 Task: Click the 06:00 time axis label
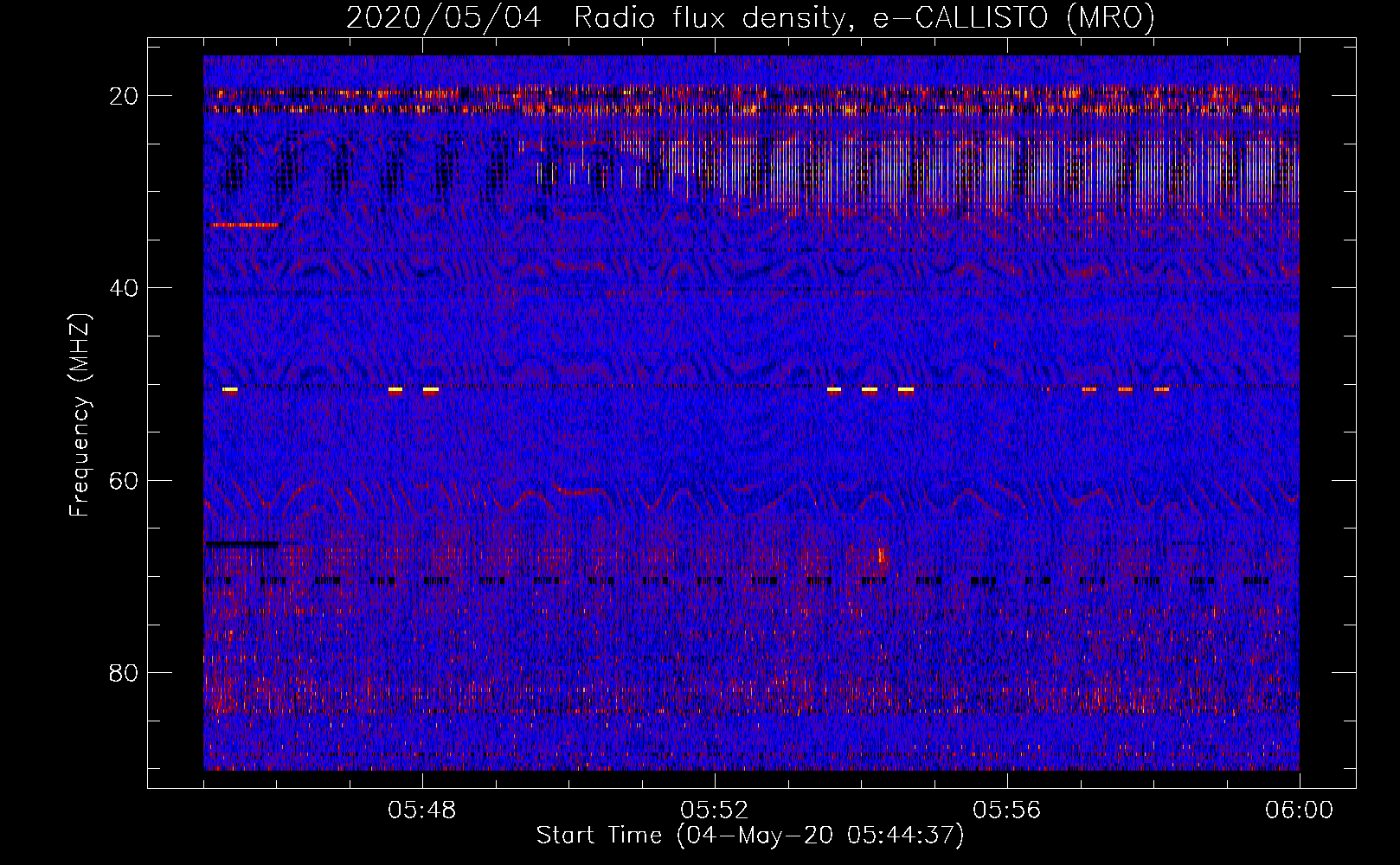coord(1300,811)
